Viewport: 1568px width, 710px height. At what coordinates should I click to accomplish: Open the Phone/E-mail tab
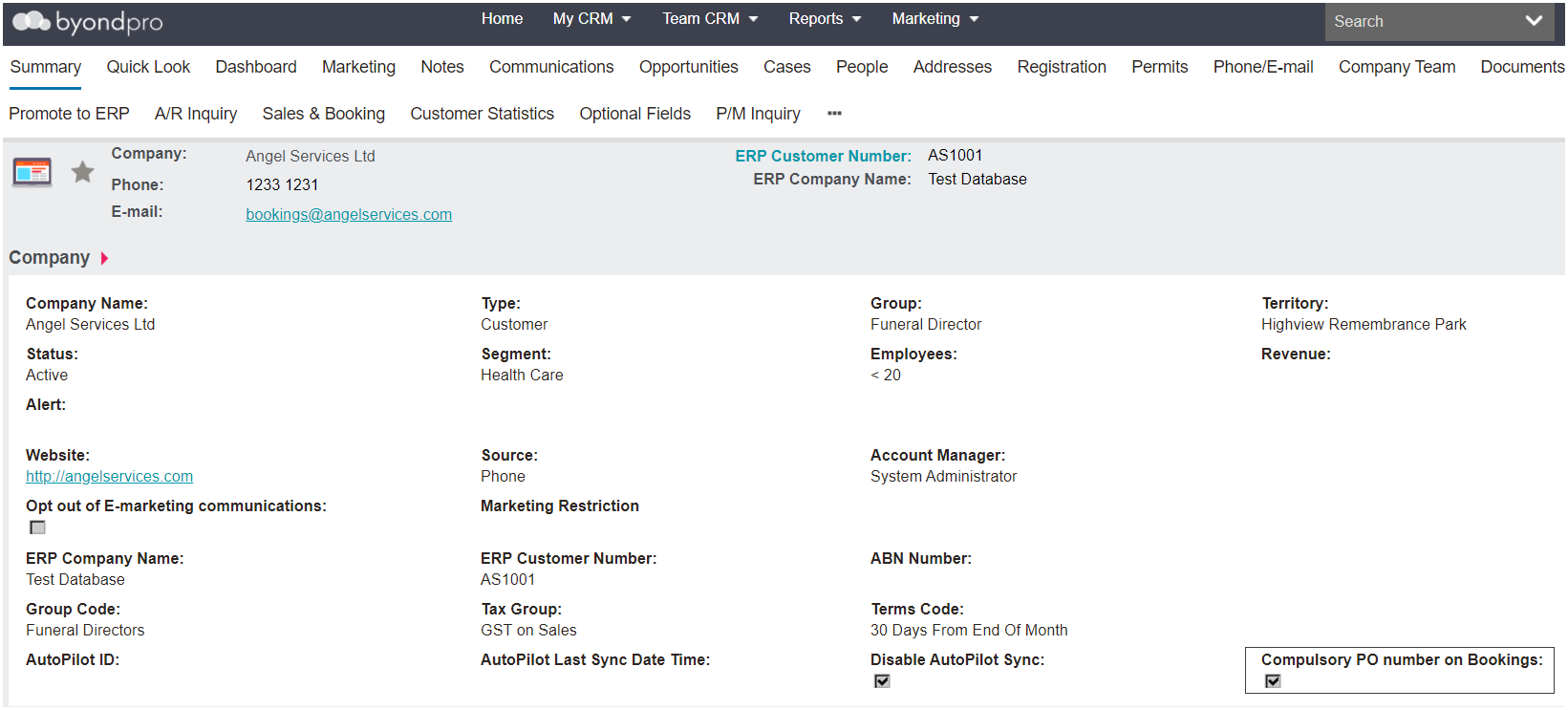tap(1263, 67)
